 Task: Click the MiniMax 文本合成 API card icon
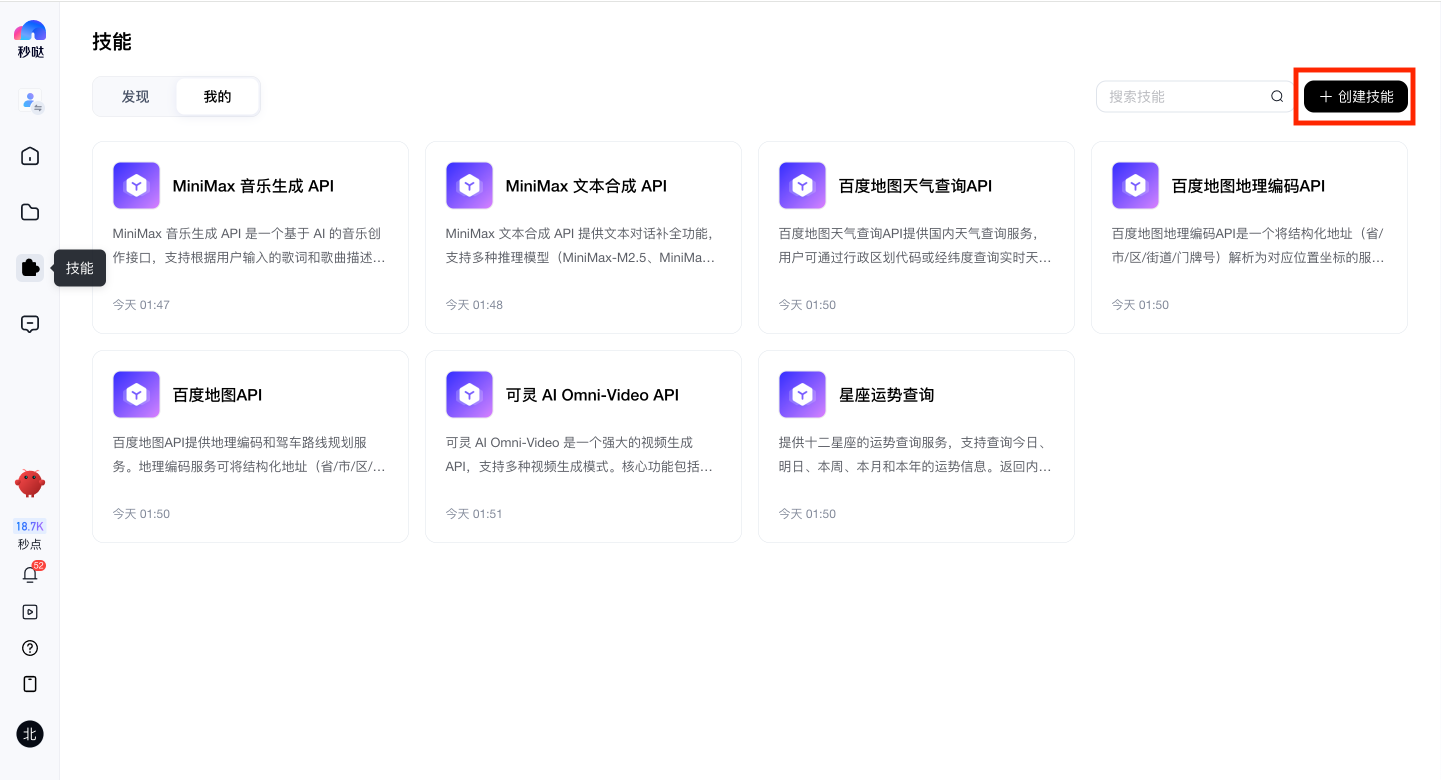tap(469, 186)
